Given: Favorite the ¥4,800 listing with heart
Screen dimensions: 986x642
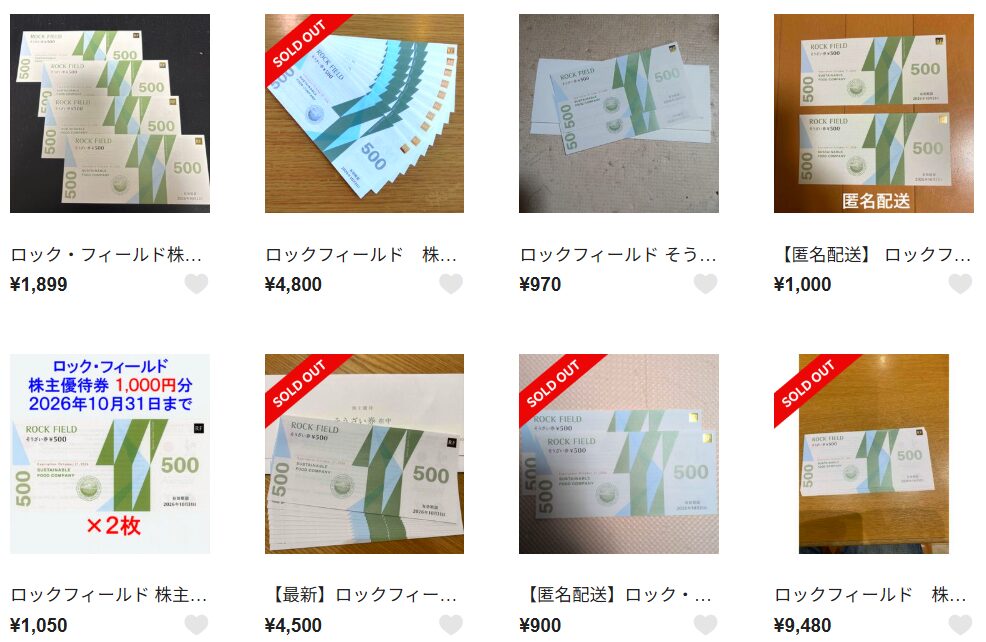Looking at the screenshot, I should point(451,284).
